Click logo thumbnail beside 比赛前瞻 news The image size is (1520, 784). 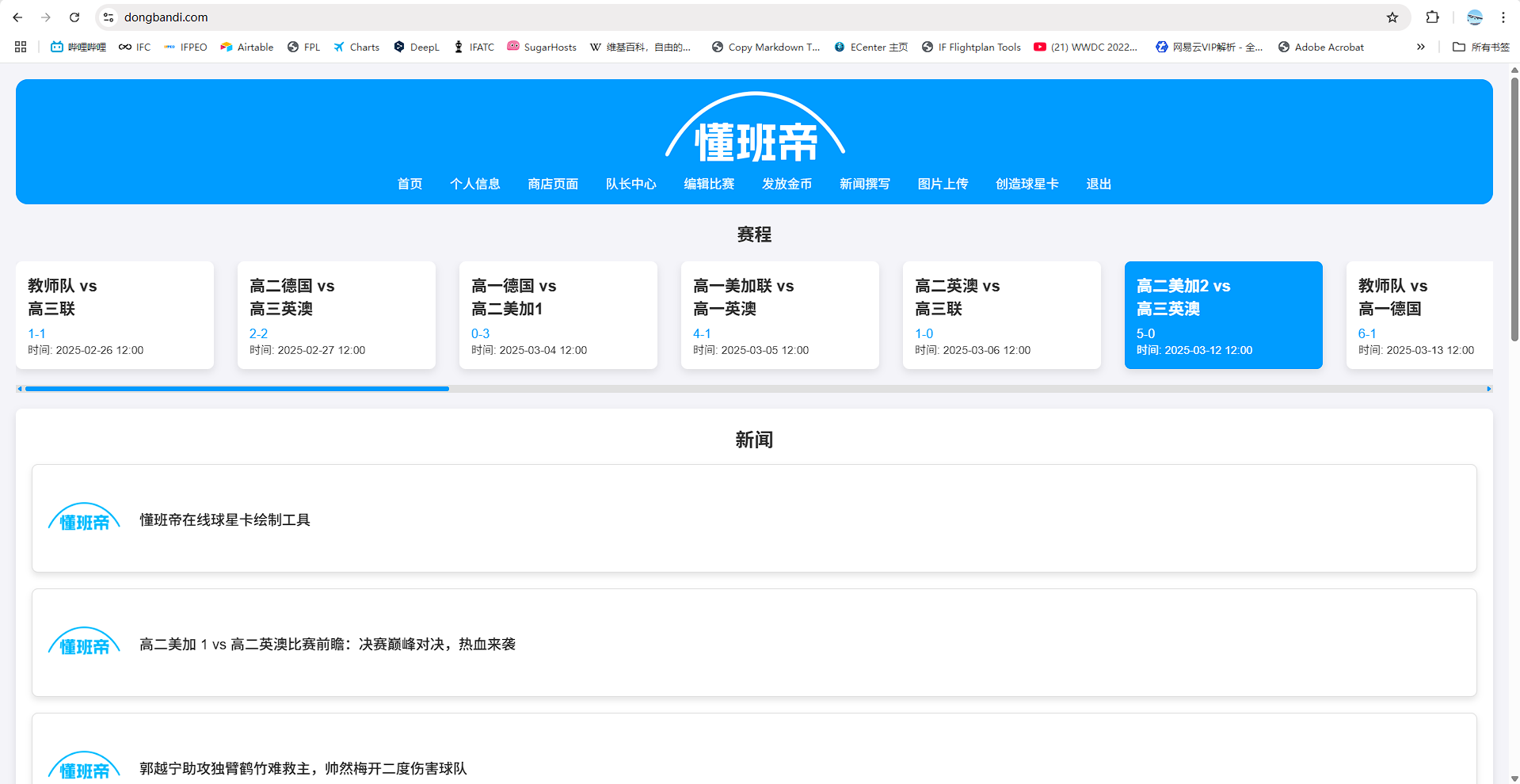pyautogui.click(x=84, y=641)
